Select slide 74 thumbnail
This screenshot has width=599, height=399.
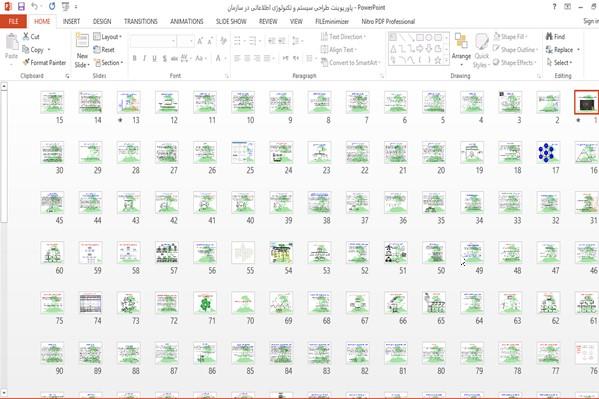coord(91,303)
